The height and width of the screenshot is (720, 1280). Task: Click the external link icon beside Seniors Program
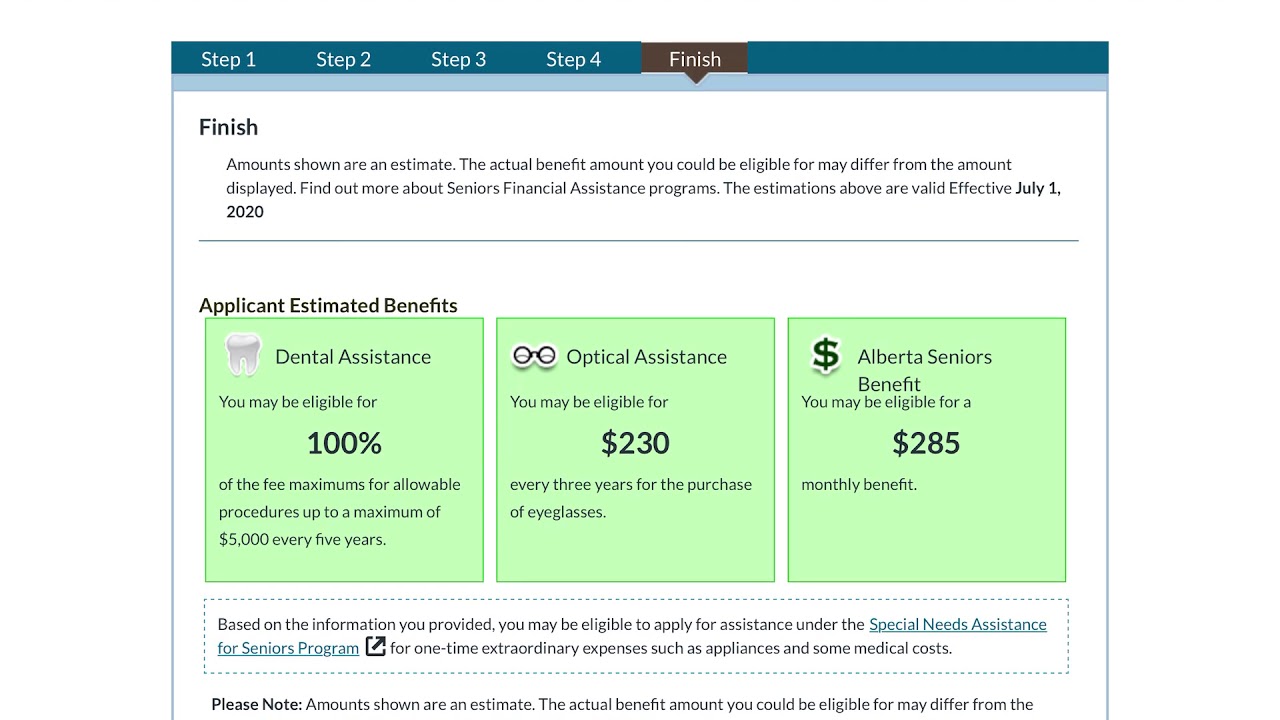[x=376, y=647]
